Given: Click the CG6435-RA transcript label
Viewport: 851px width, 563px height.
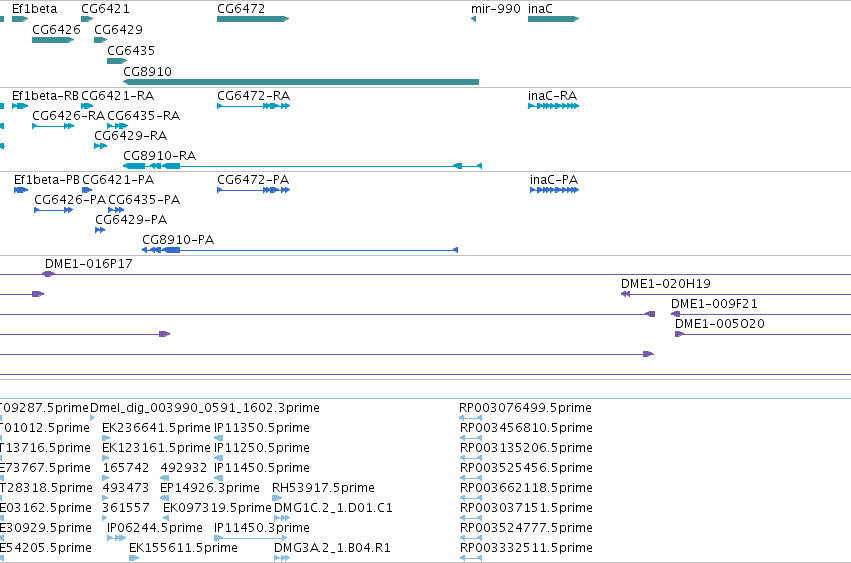Looking at the screenshot, I should 143,116.
